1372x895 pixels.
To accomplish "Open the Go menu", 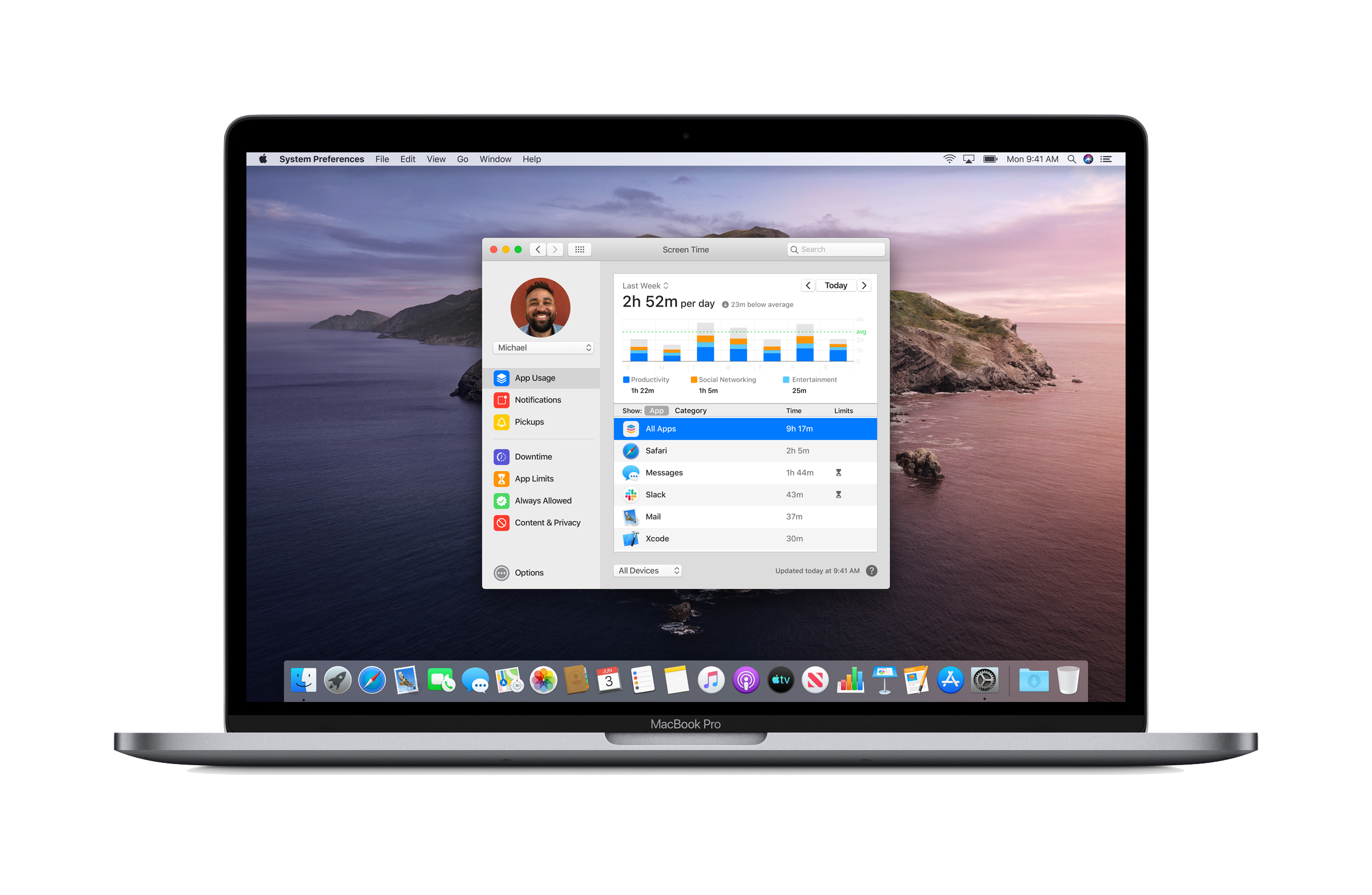I will (462, 159).
